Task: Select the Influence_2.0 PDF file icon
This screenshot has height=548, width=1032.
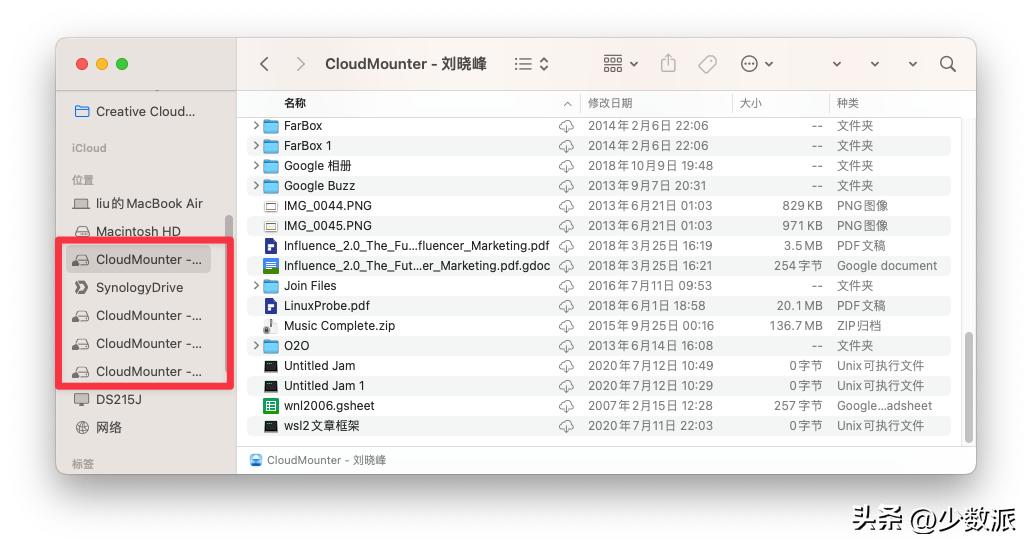Action: point(271,246)
